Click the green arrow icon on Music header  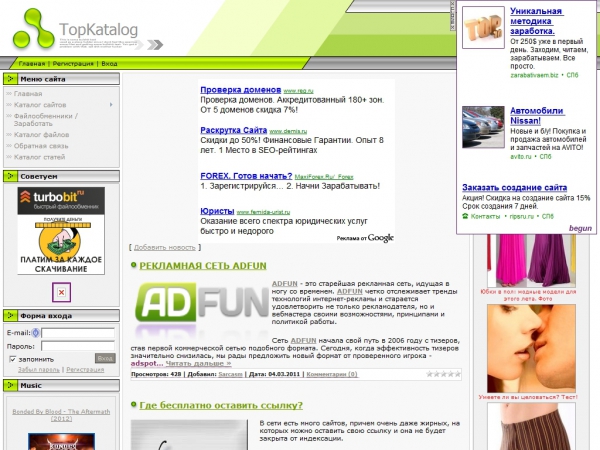(10, 385)
